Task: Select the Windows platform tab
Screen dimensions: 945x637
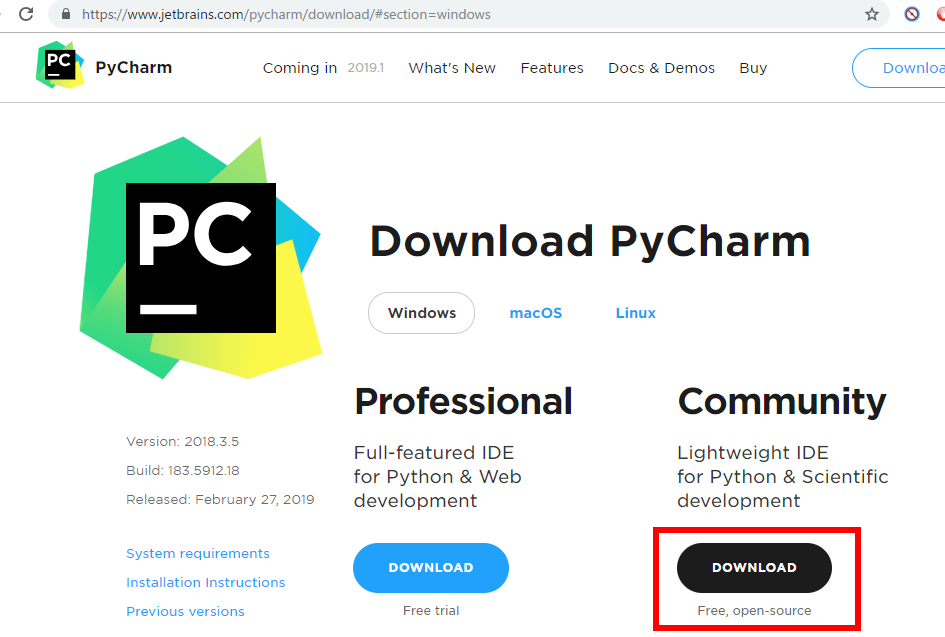Action: coord(421,313)
